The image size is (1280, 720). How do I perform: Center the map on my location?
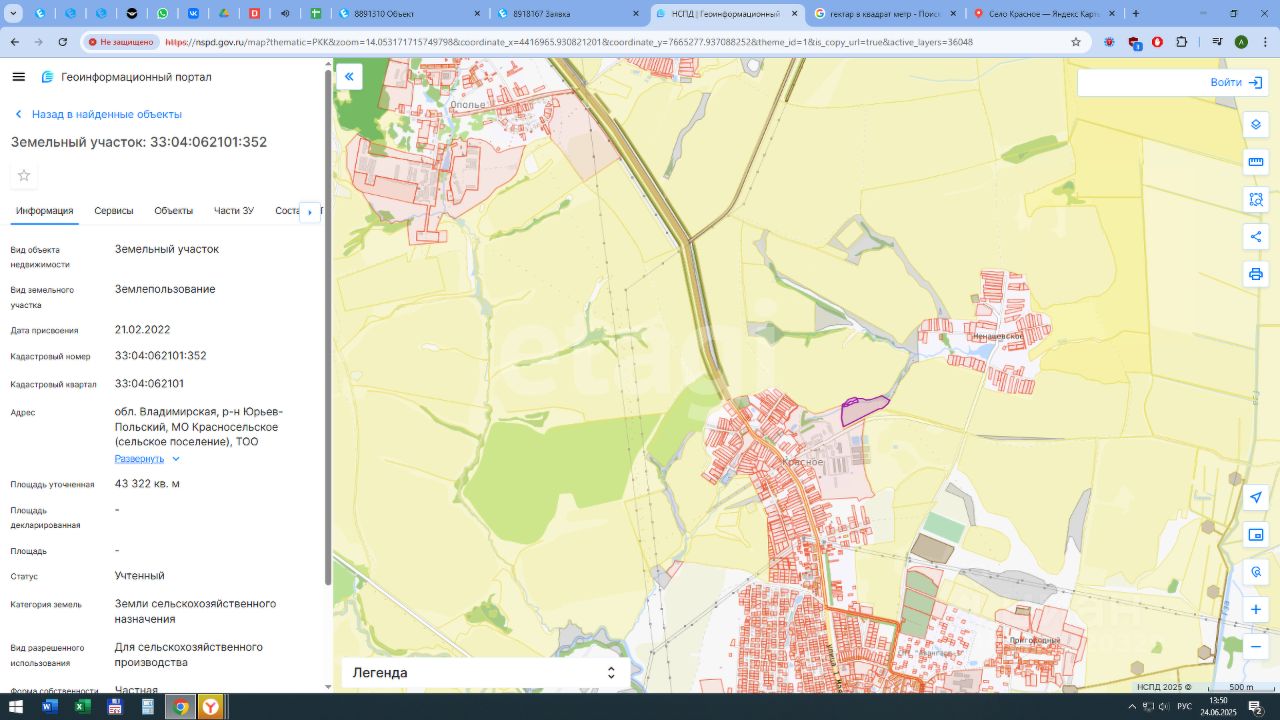(1255, 497)
